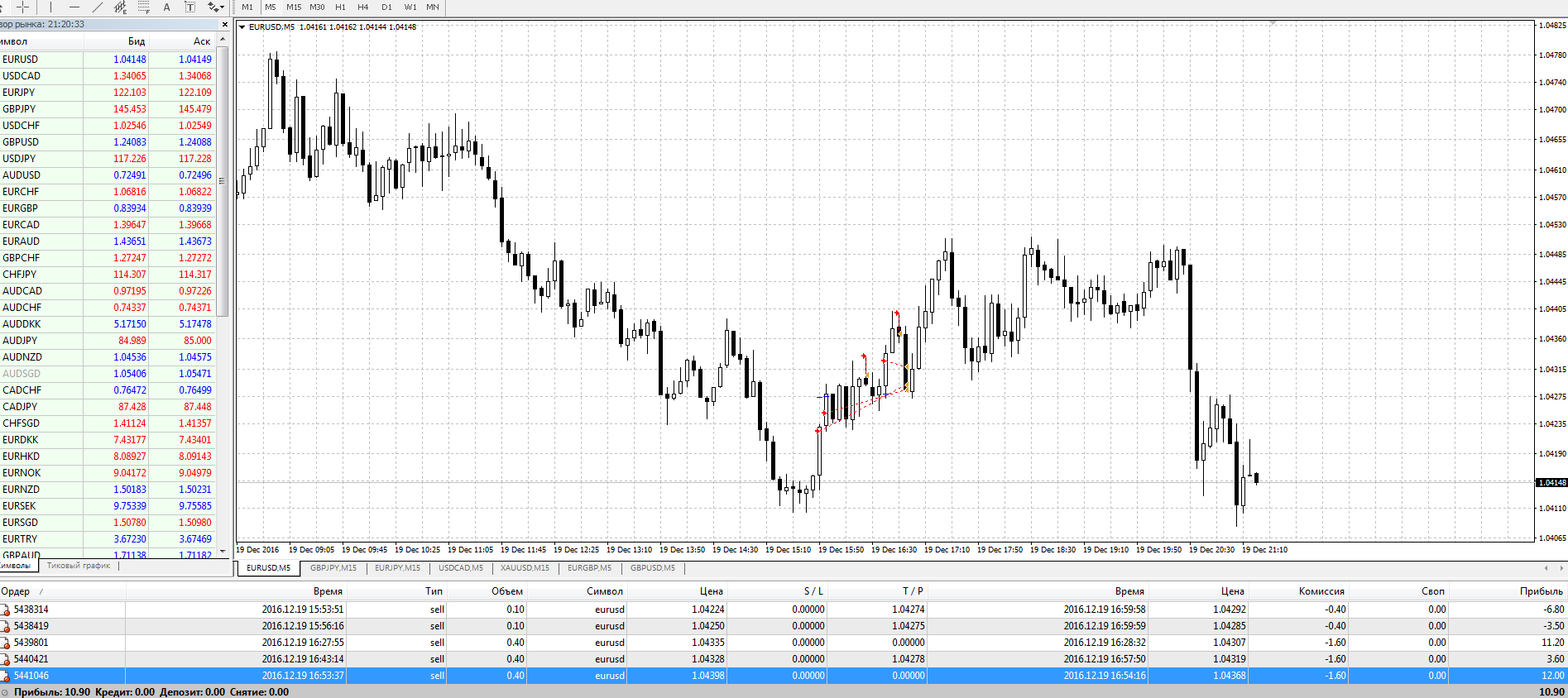This screenshot has width=1568, height=698.
Task: Select GBPJPY row in Market Watch
Action: tap(108, 109)
